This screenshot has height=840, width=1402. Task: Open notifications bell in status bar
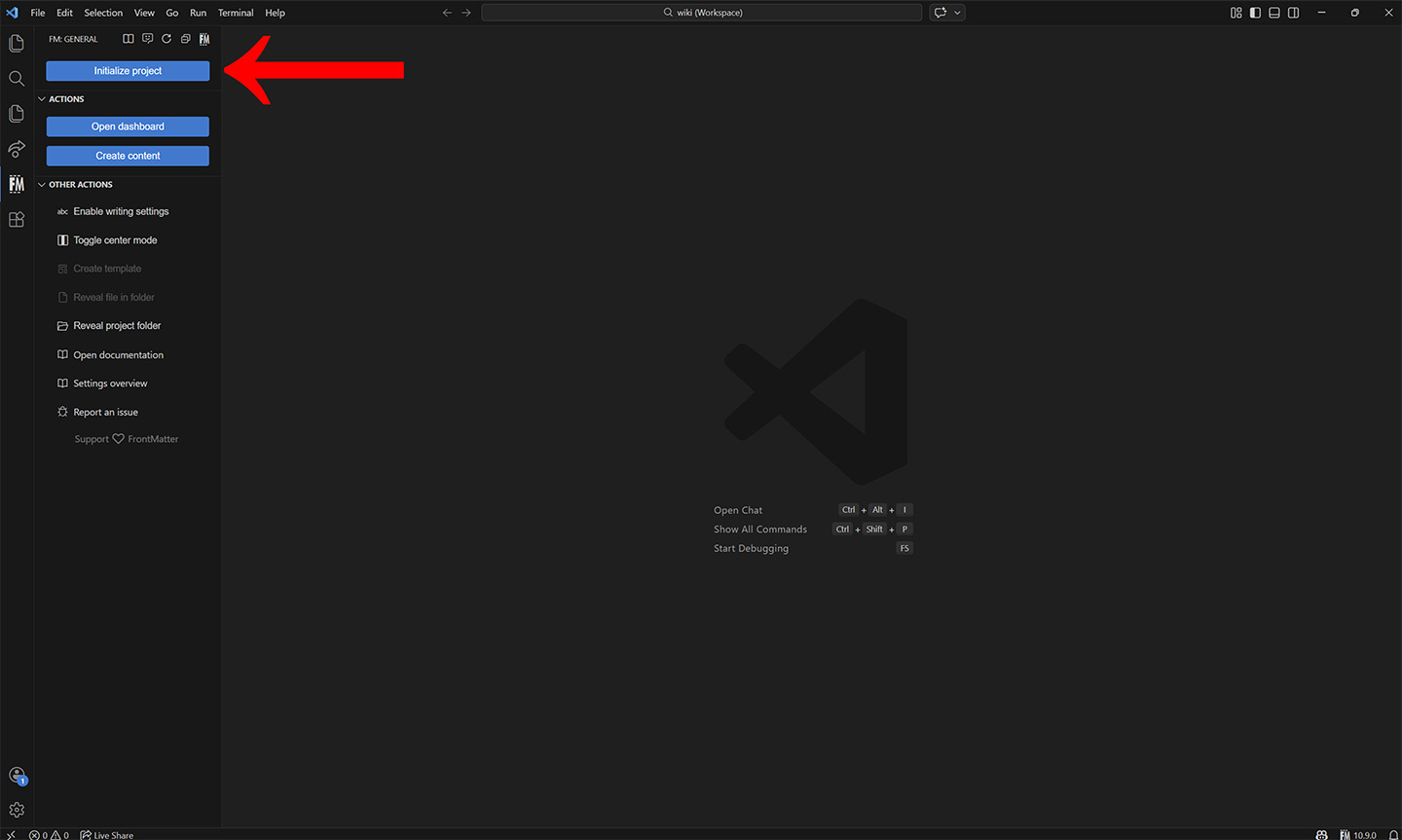tap(1392, 835)
